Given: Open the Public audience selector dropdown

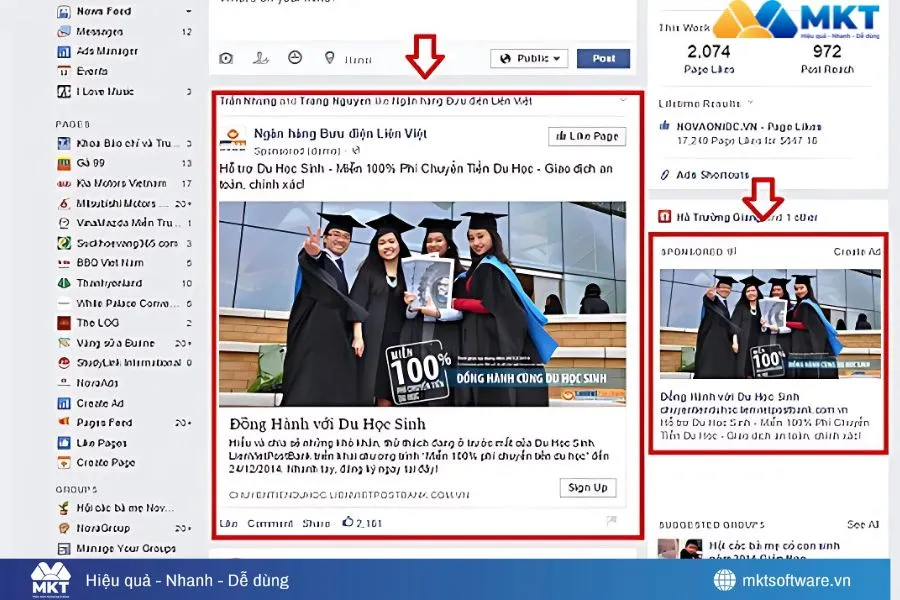Looking at the screenshot, I should click(528, 58).
